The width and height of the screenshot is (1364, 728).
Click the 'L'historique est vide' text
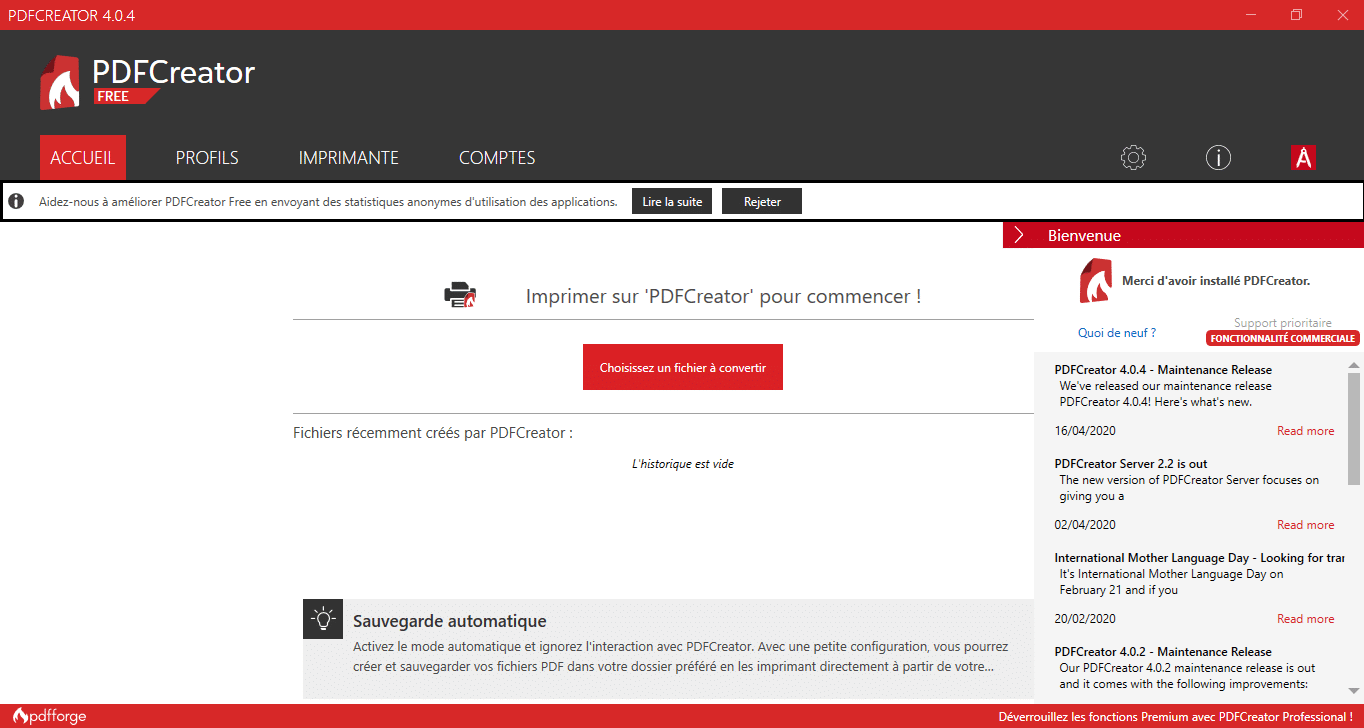pyautogui.click(x=683, y=464)
